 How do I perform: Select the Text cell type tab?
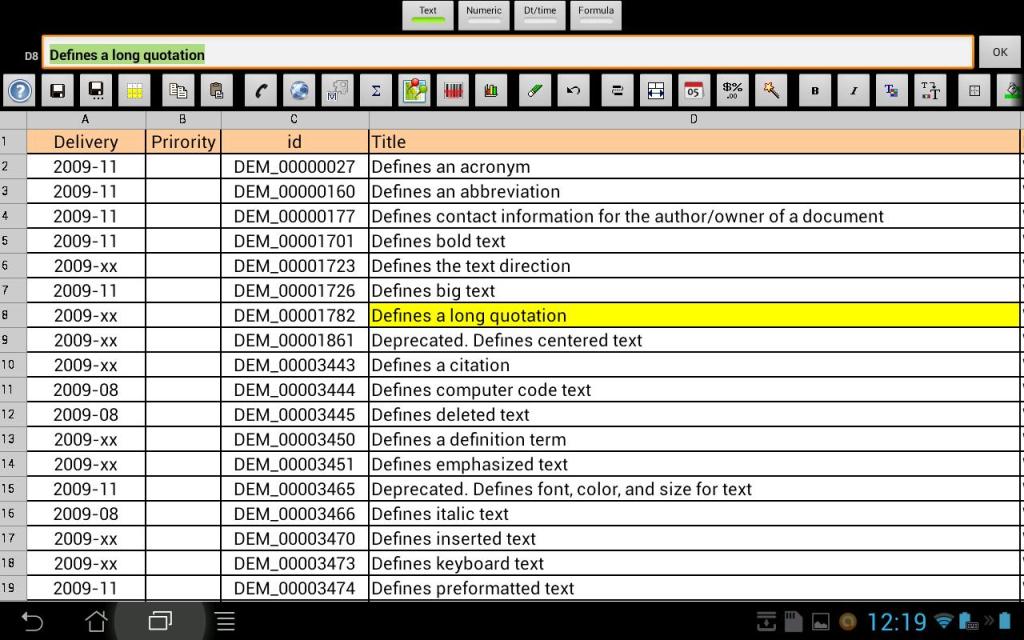click(x=428, y=16)
